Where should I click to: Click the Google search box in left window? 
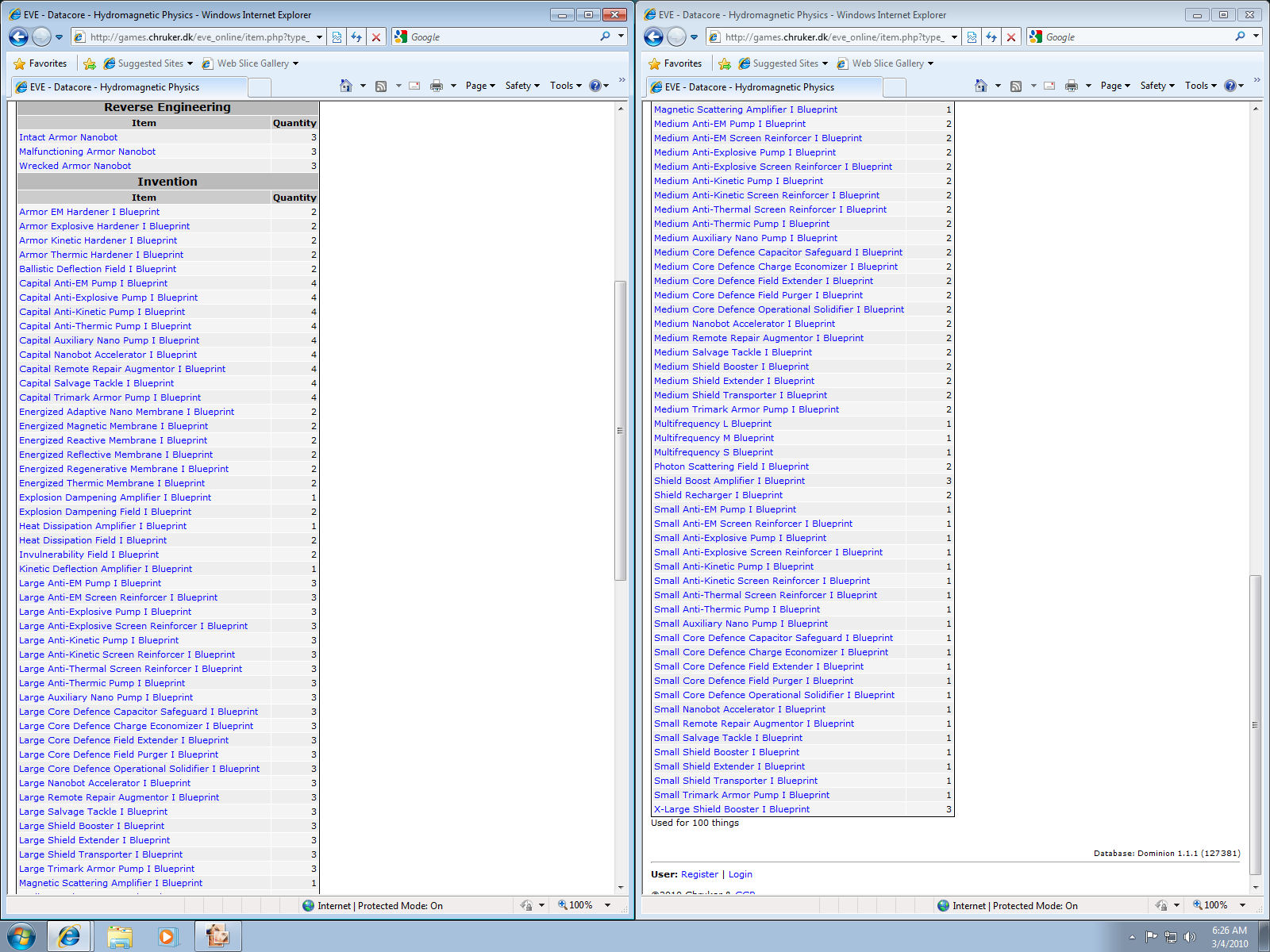point(503,36)
